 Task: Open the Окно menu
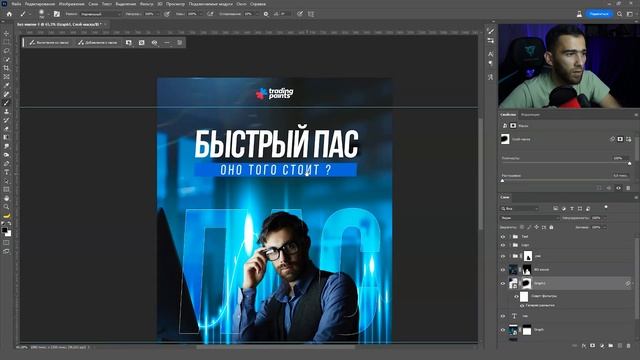click(241, 4)
